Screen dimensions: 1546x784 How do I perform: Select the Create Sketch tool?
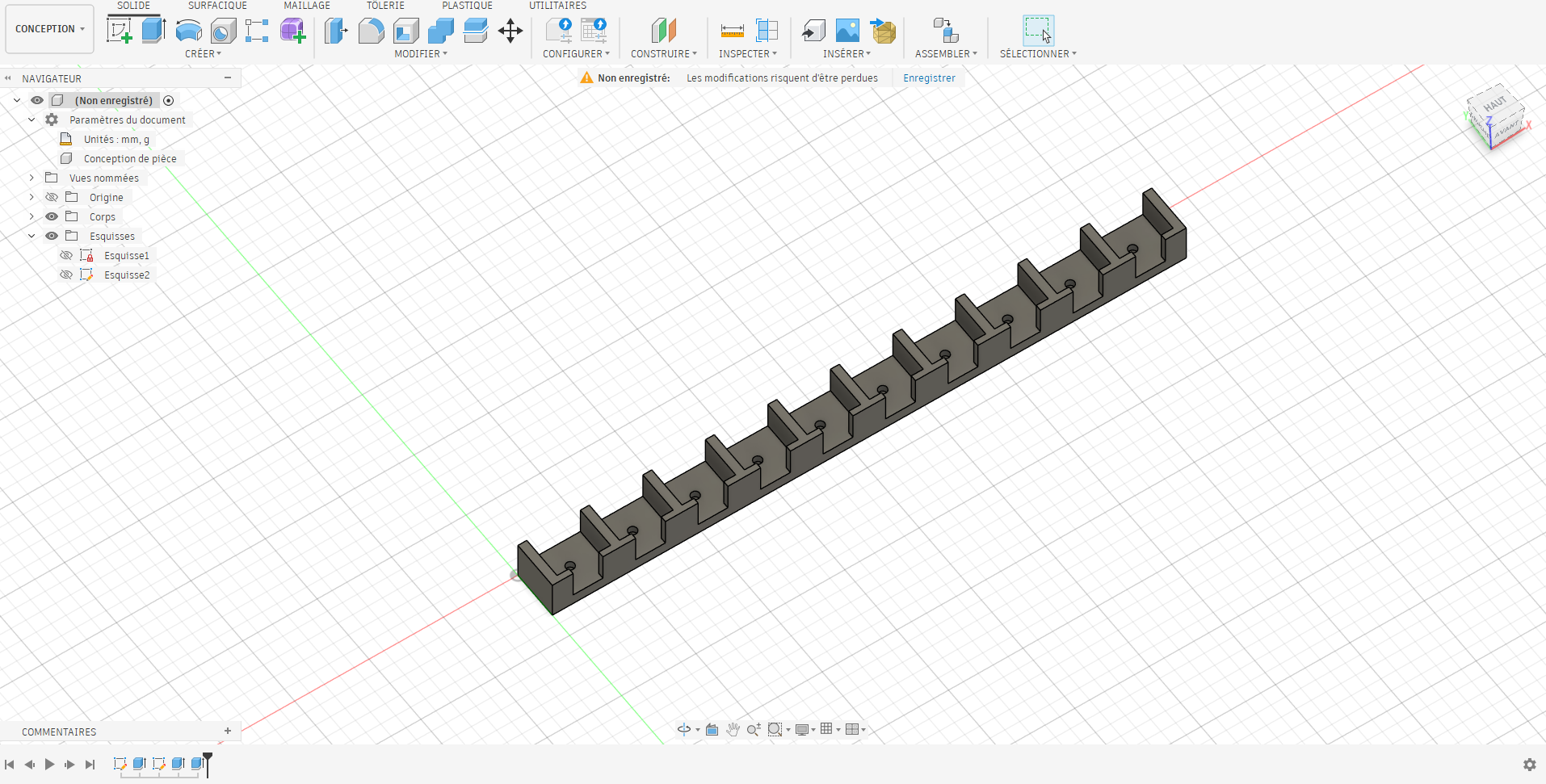[121, 31]
